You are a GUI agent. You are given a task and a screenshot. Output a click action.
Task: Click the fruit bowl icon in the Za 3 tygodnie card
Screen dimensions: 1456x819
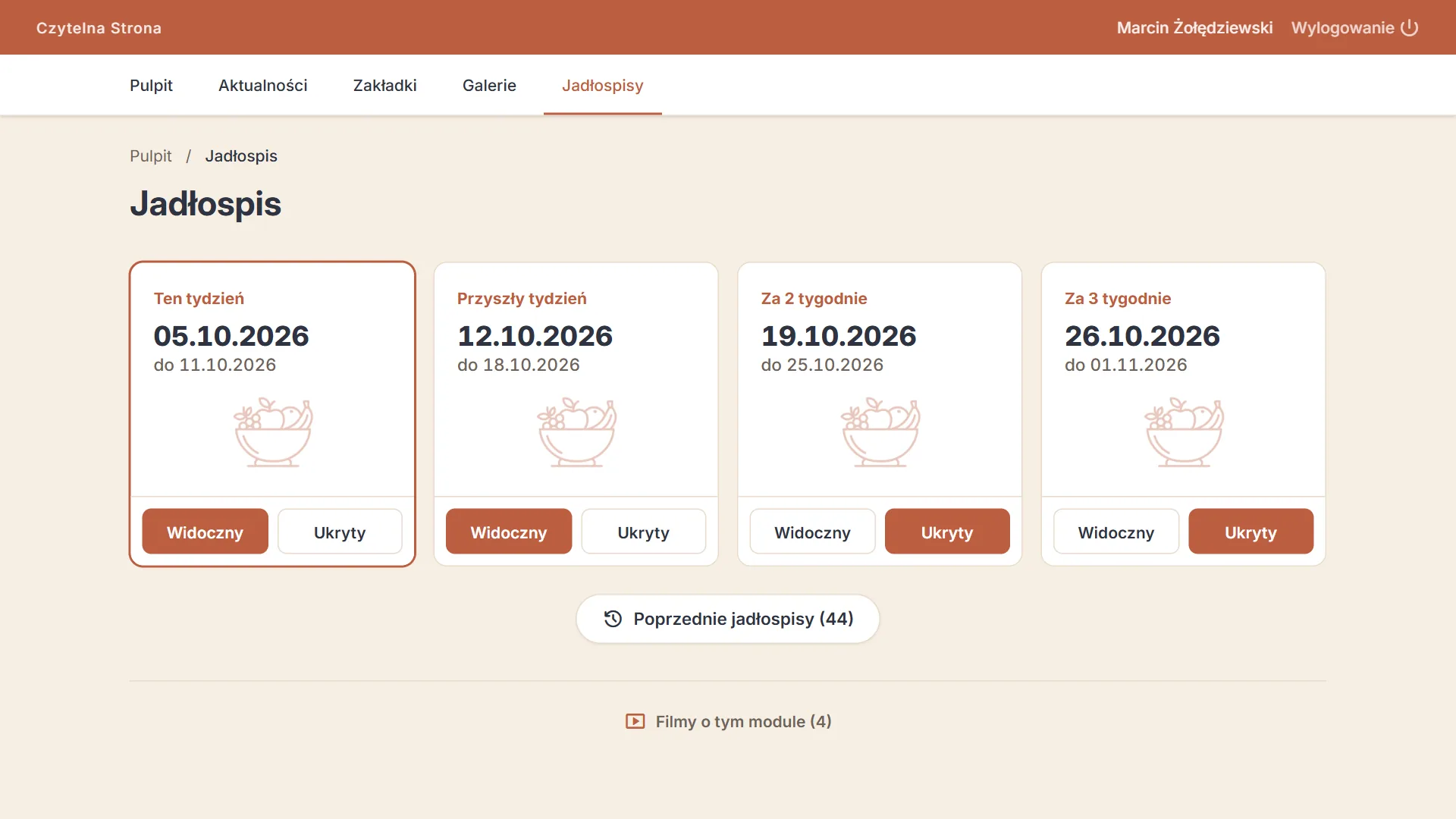coord(1184,432)
